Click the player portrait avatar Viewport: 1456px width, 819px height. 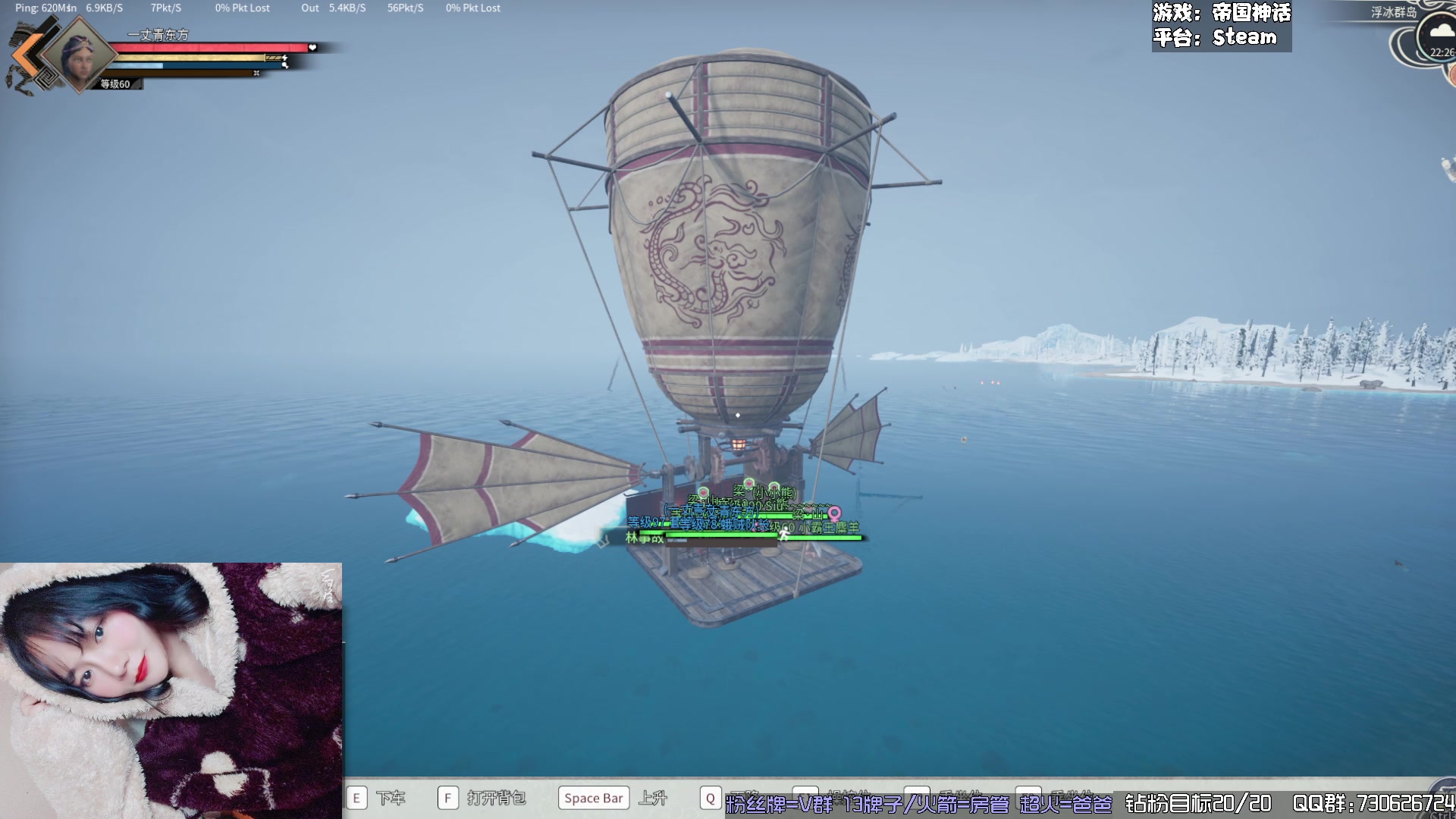(79, 55)
